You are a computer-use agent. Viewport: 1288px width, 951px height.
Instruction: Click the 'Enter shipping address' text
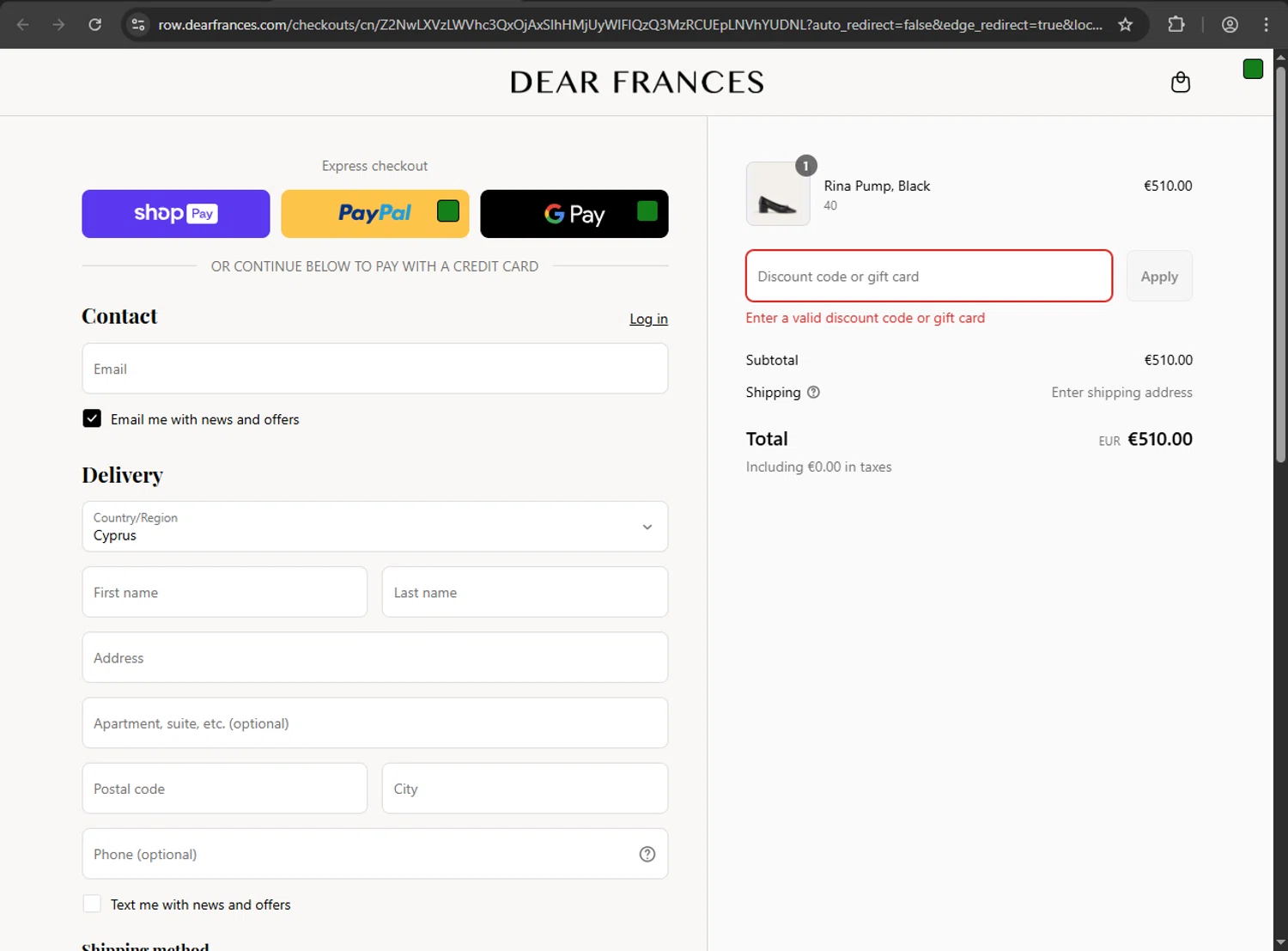pyautogui.click(x=1121, y=393)
